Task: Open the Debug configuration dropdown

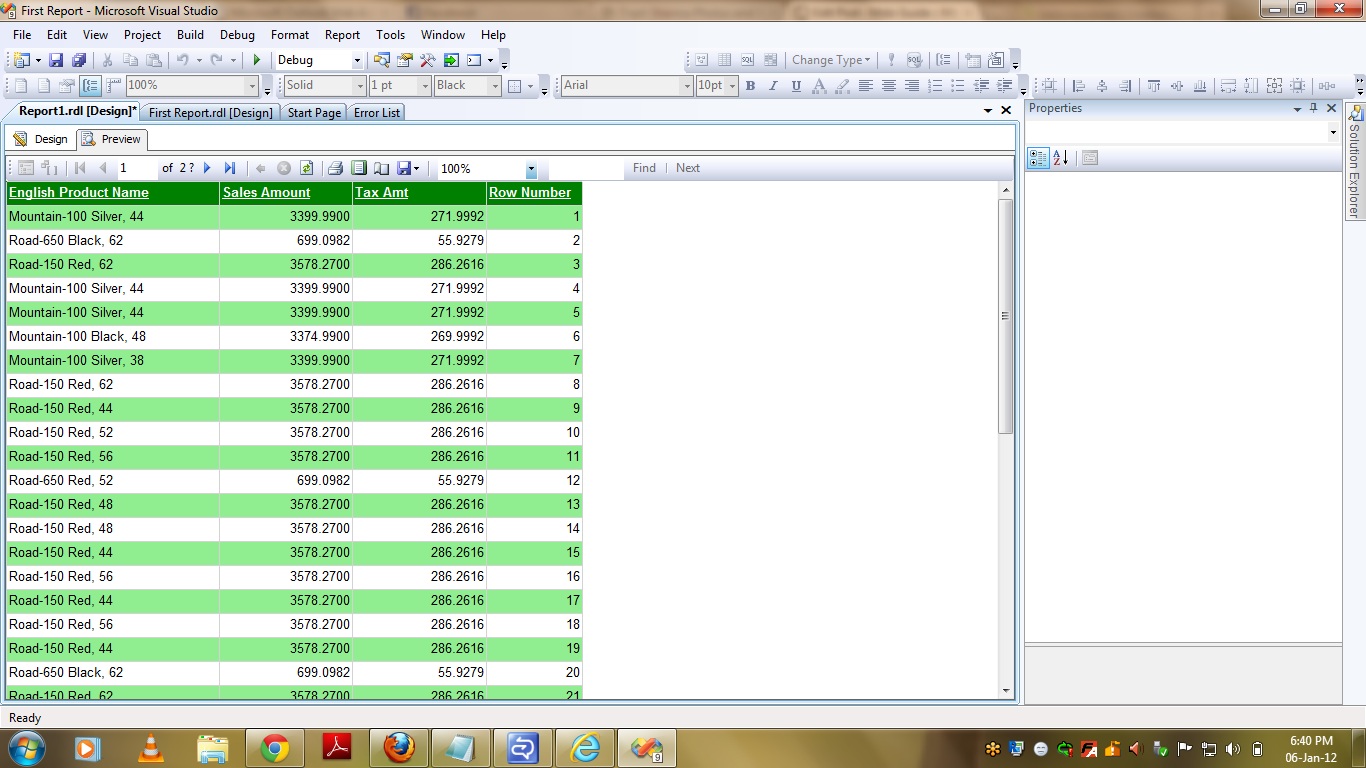Action: coord(357,61)
